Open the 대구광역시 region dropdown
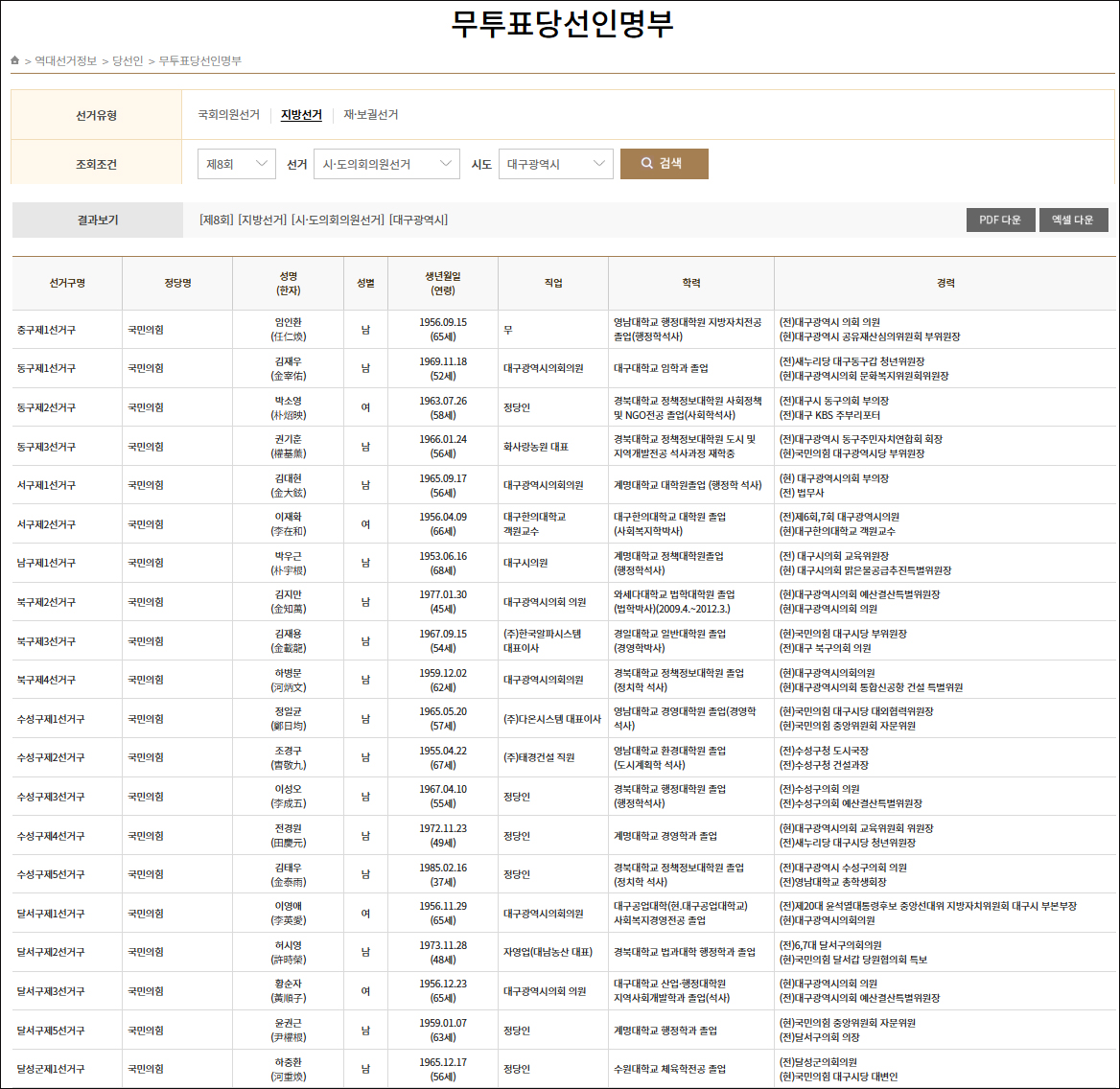Image resolution: width=1120 pixels, height=1089 pixels. (555, 164)
